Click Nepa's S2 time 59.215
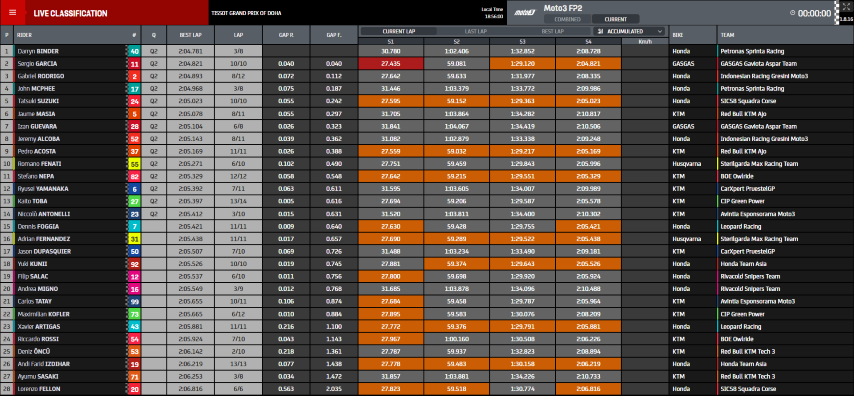Screen dimensions: 854x396 coord(456,176)
